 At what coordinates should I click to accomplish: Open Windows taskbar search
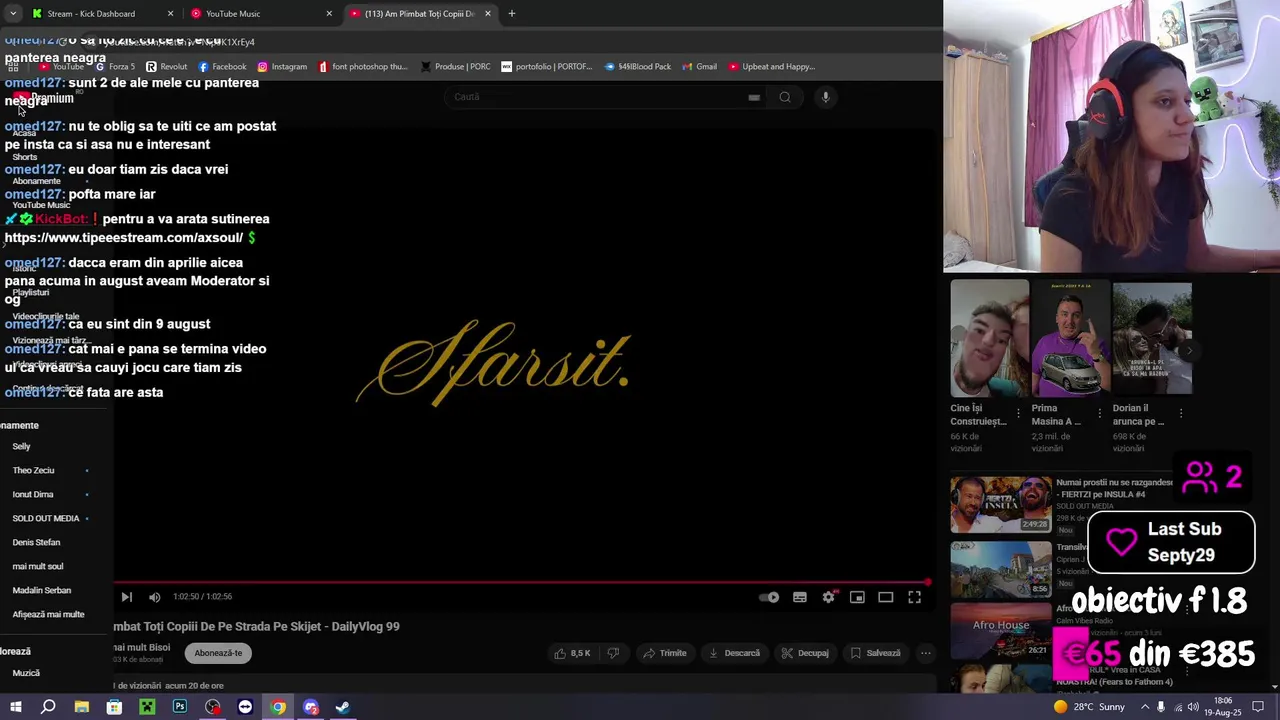(48, 707)
